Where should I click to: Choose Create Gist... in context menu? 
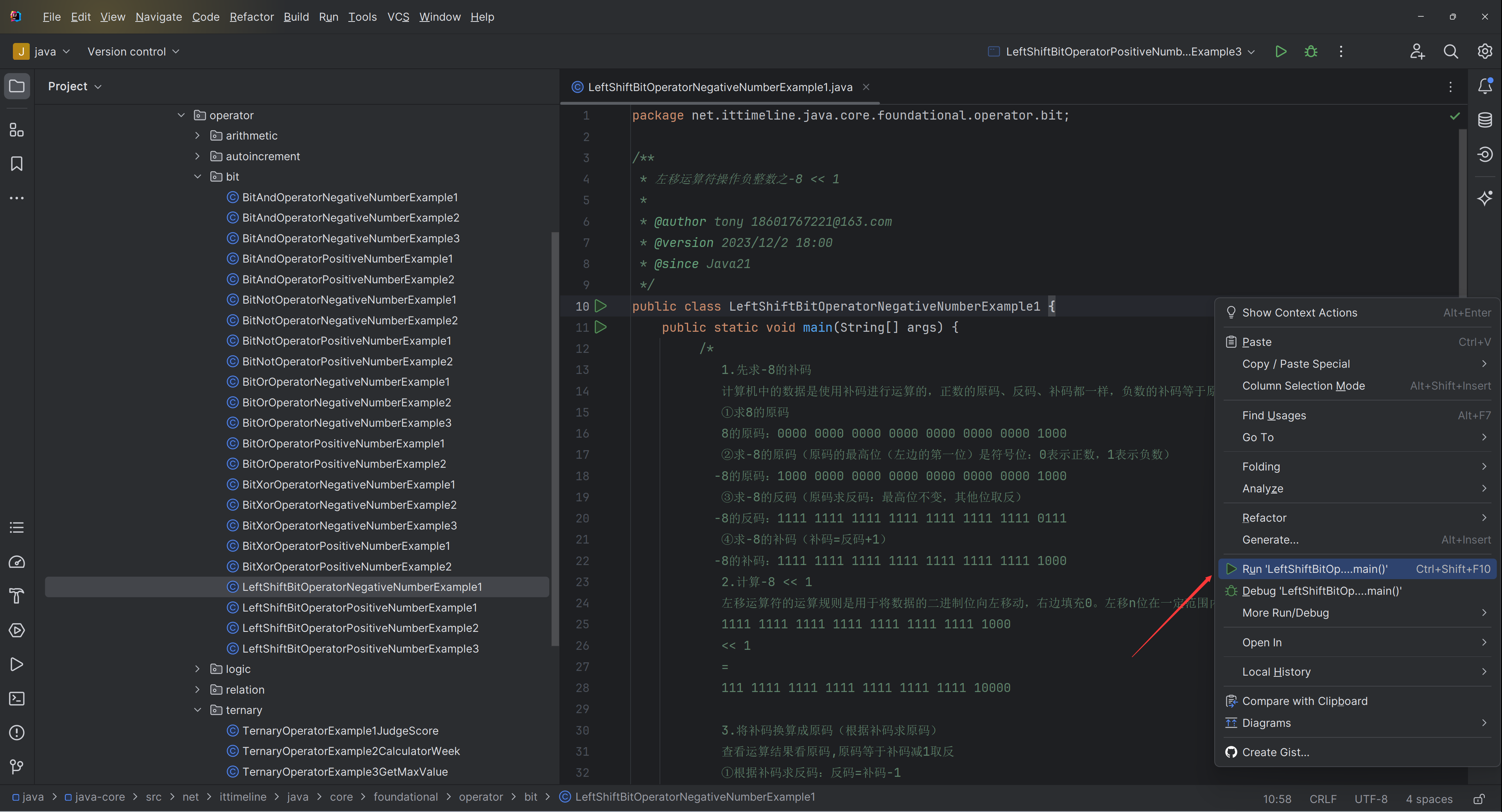pos(1358,753)
